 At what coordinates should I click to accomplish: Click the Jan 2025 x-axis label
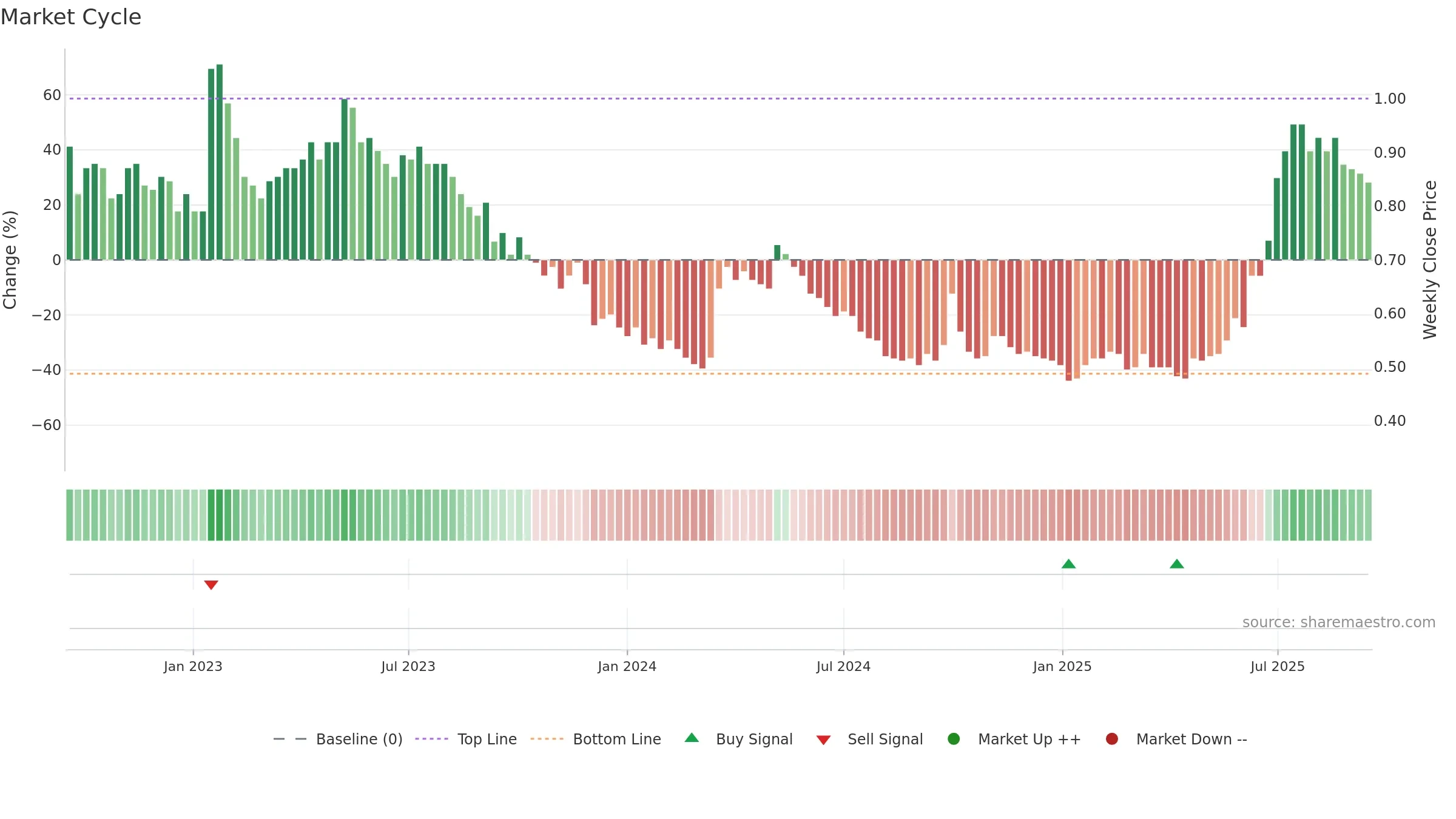1062,667
